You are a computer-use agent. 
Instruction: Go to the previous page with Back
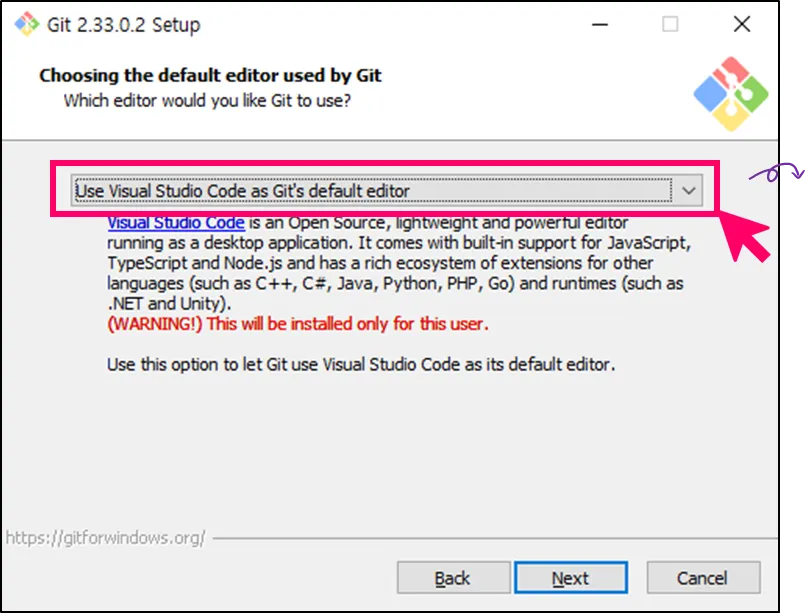(453, 578)
